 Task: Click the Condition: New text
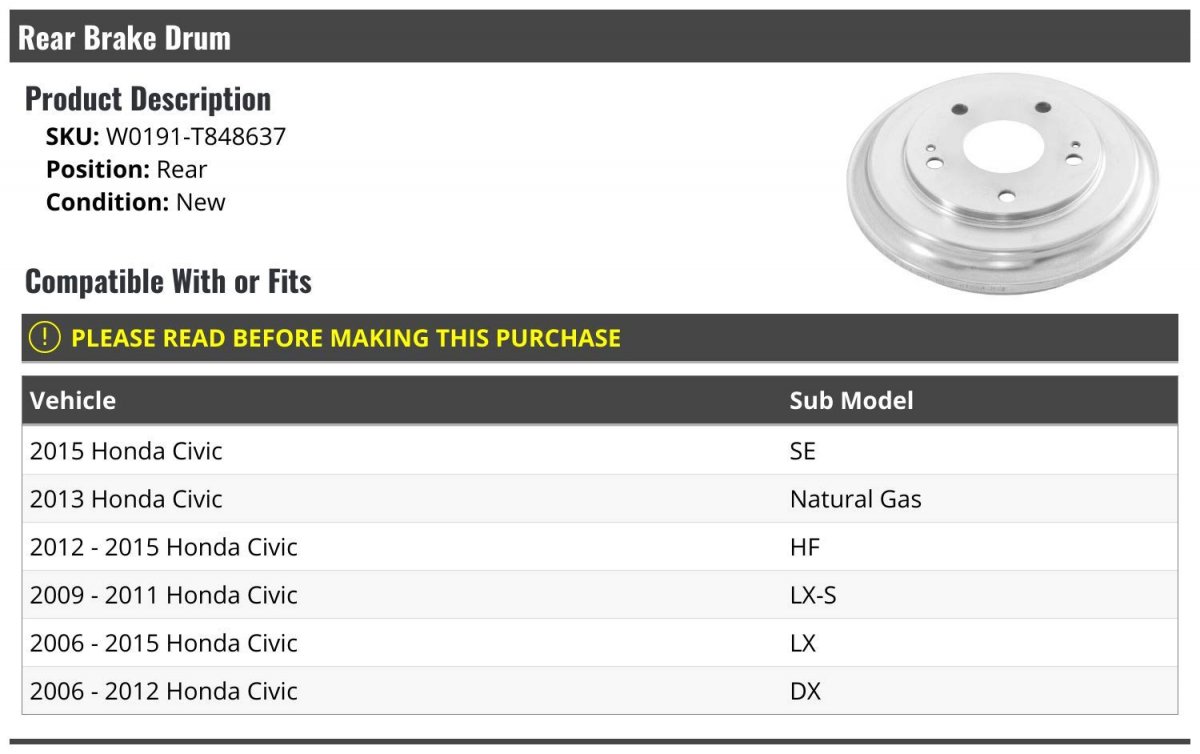(136, 202)
